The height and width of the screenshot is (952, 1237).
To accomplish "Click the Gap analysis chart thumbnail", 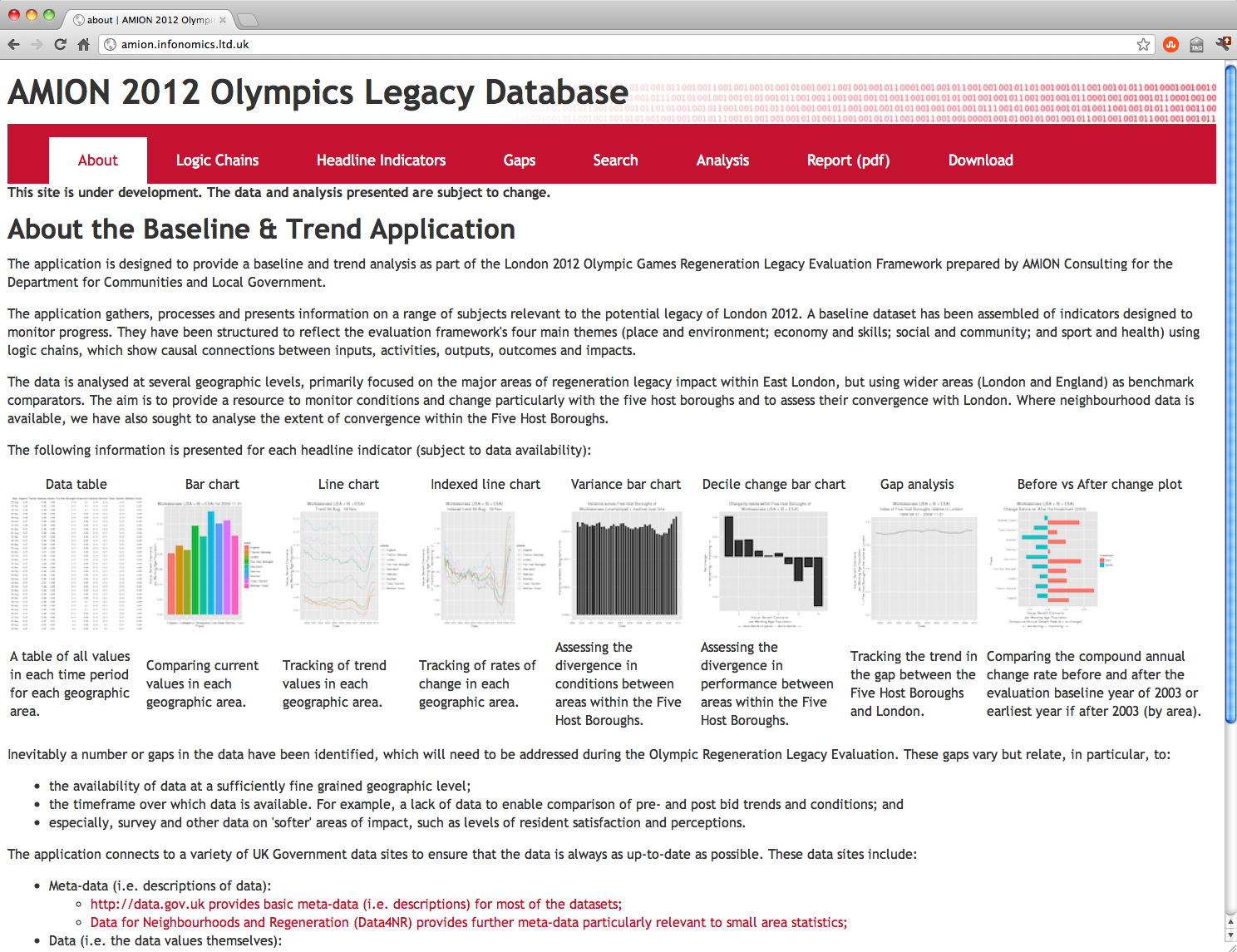I will coord(917,562).
